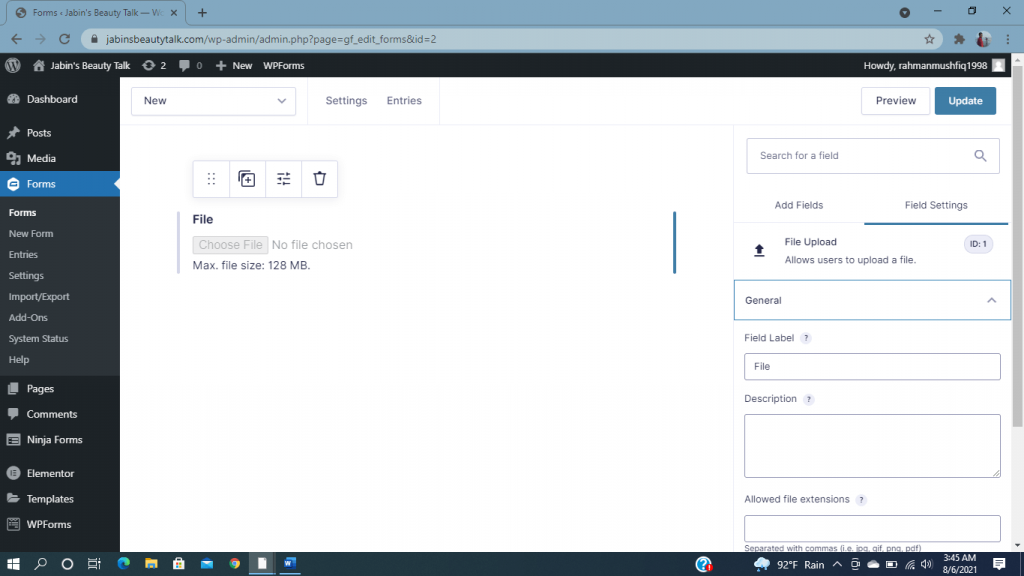Open Description help tooltip
Image resolution: width=1024 pixels, height=576 pixels.
coord(808,399)
